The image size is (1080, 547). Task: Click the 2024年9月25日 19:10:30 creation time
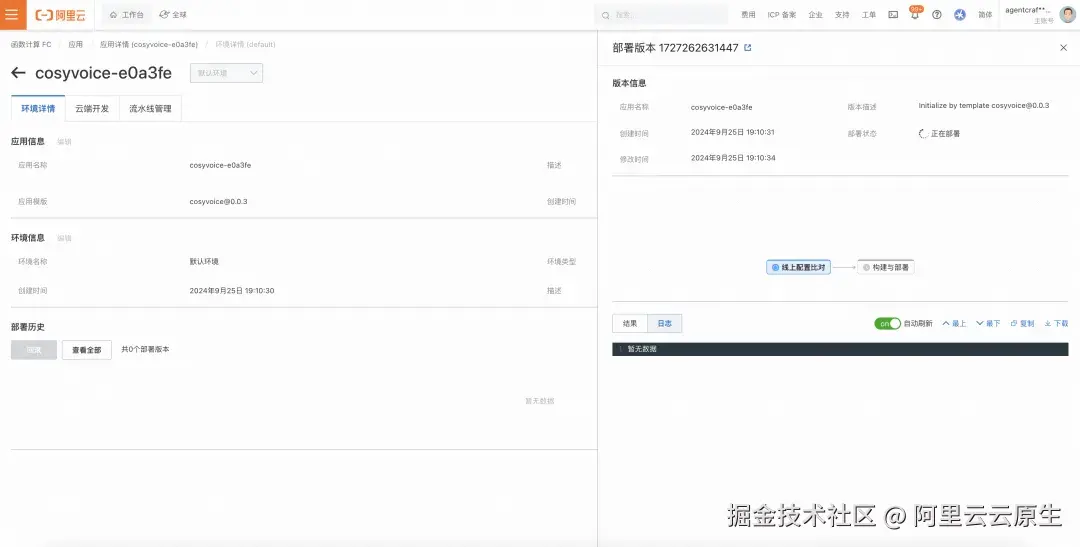point(232,291)
